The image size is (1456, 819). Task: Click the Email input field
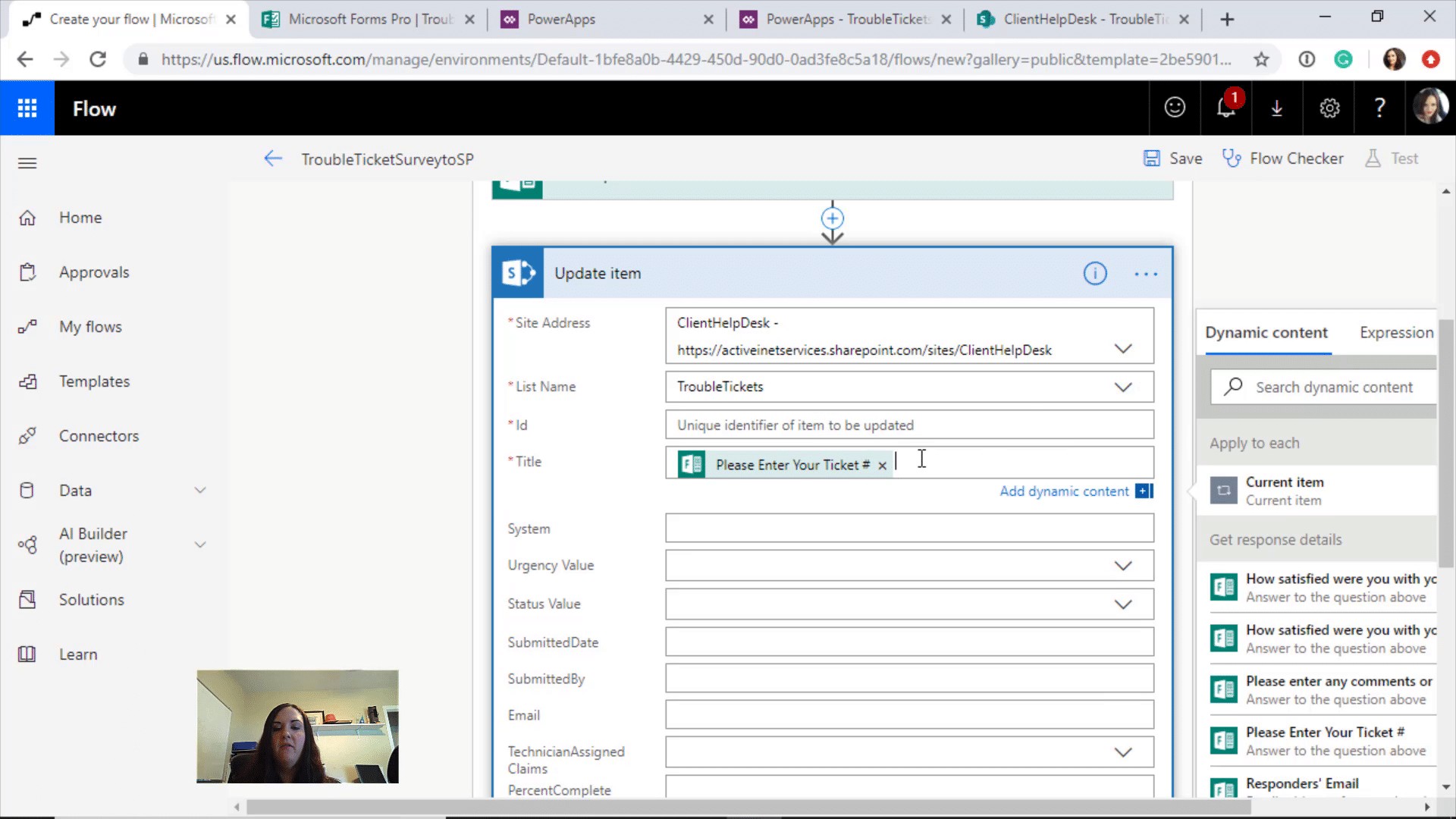click(x=909, y=715)
